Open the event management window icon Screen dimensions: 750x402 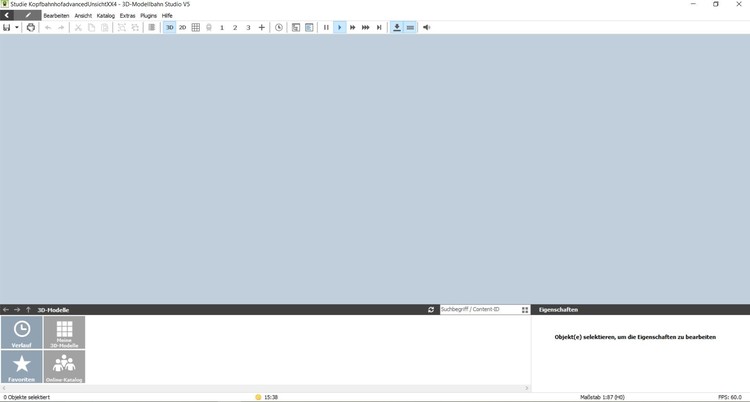tap(296, 28)
